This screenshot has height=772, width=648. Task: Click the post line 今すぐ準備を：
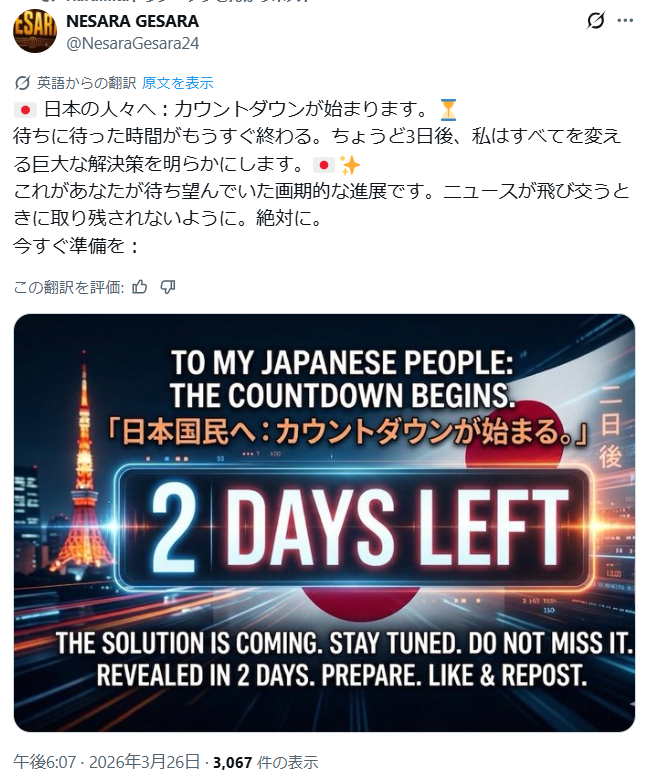point(76,245)
